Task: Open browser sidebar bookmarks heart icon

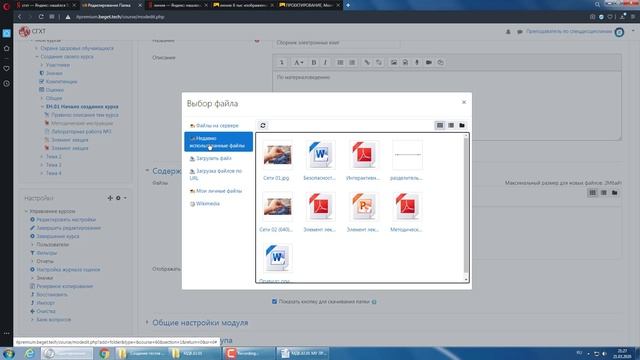Action: click(7, 68)
